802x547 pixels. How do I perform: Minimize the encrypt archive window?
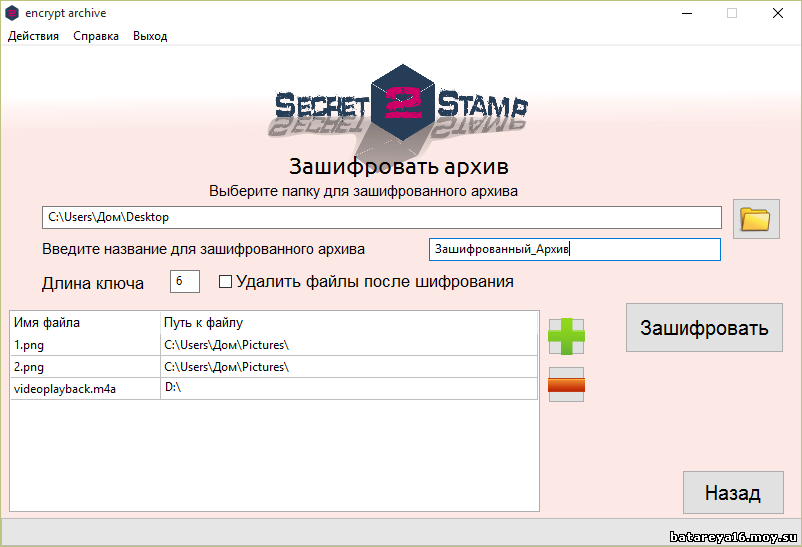coord(687,13)
